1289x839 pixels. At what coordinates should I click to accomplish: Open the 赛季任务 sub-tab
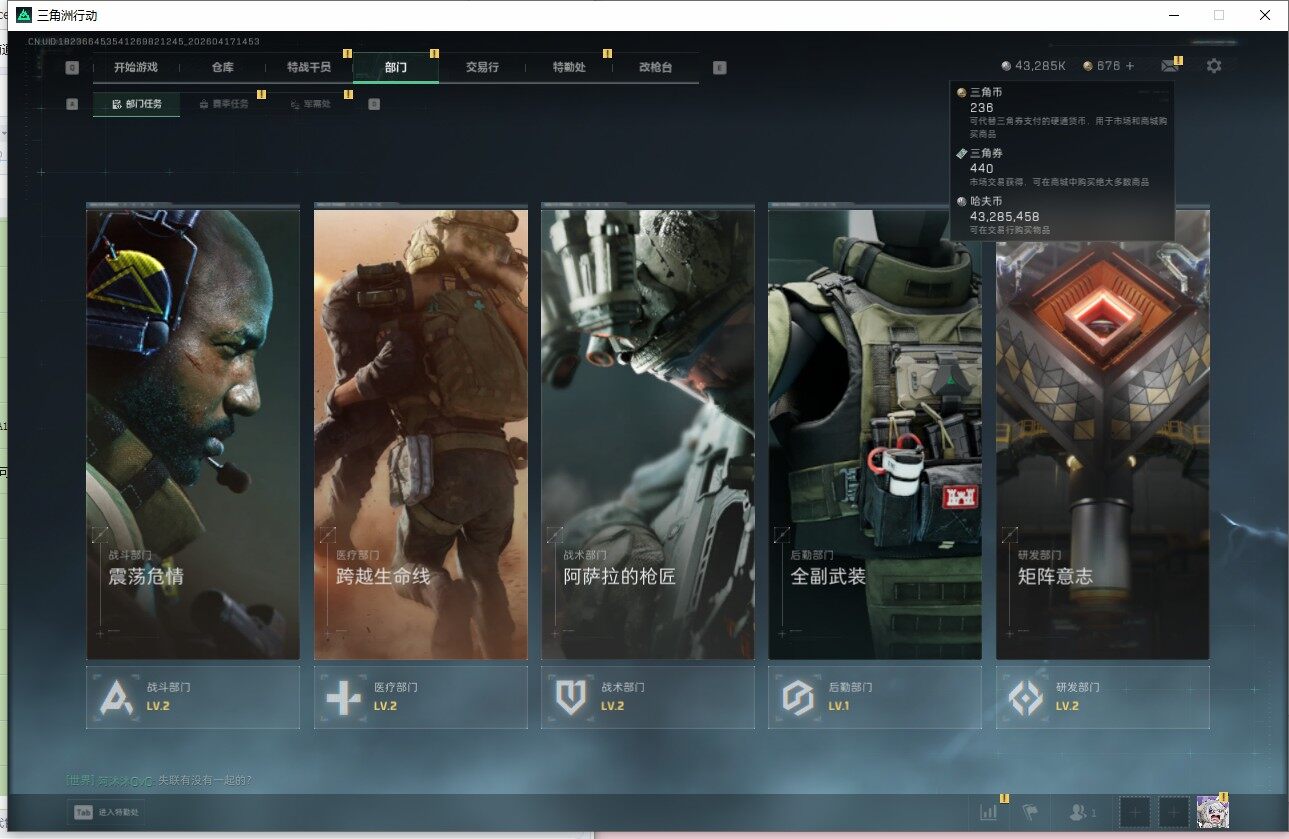point(224,103)
